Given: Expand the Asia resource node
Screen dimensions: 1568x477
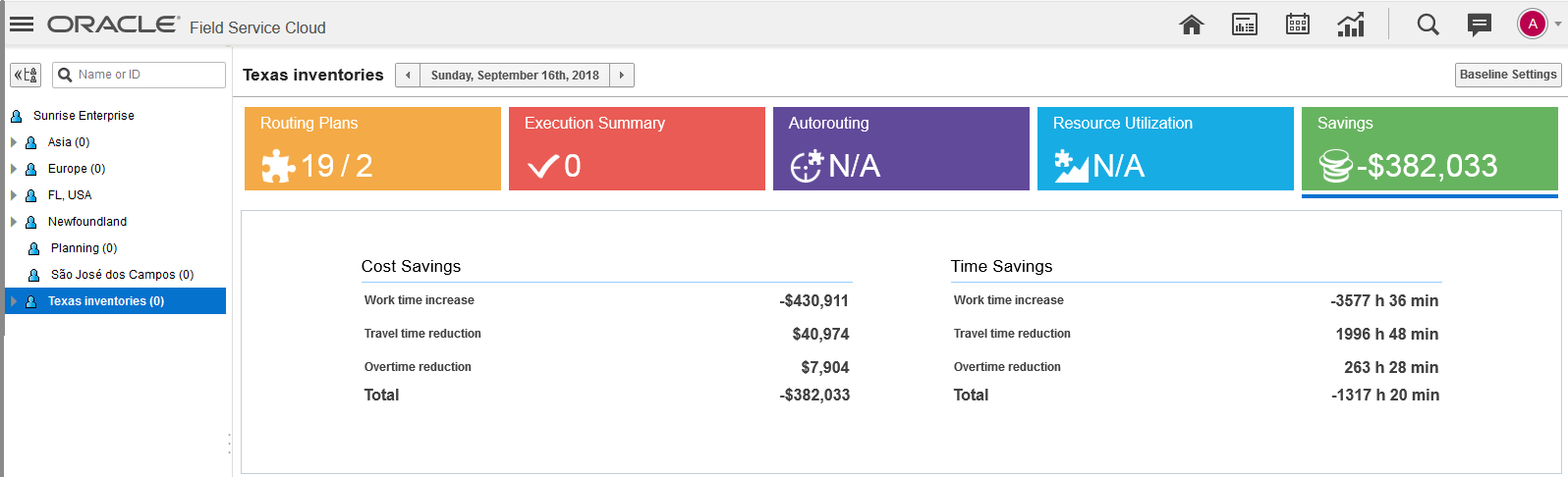Looking at the screenshot, I should tap(14, 142).
